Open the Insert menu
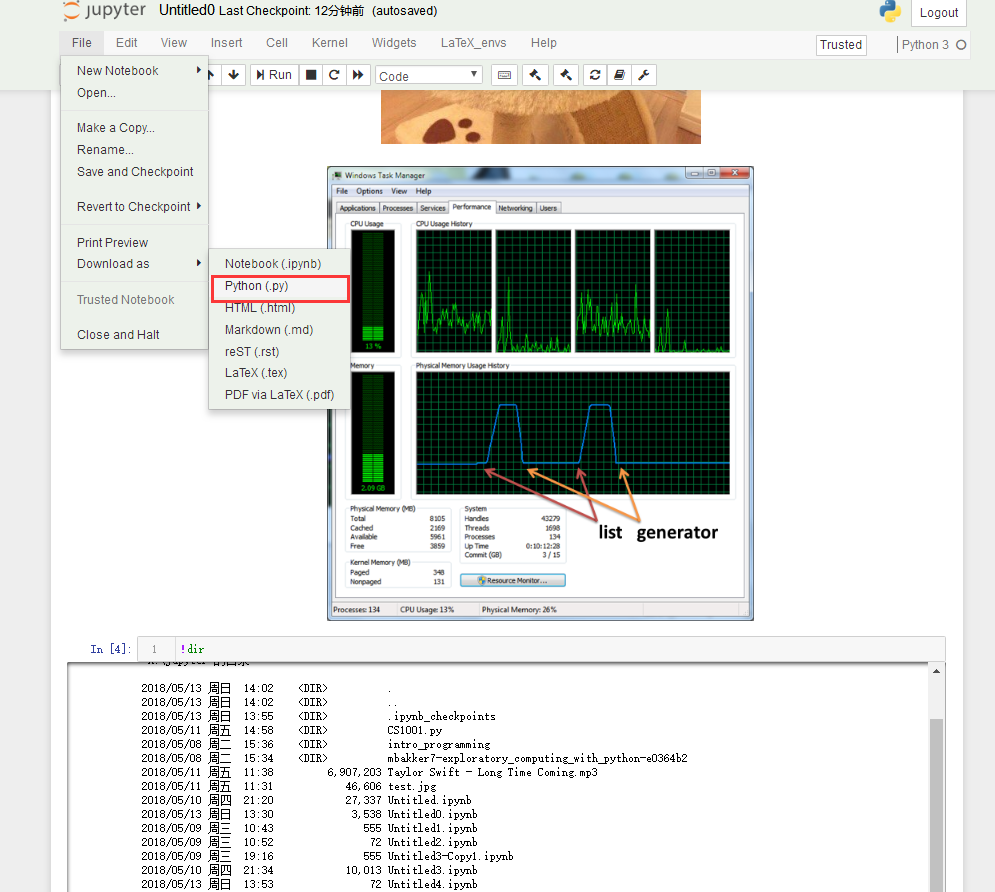The width and height of the screenshot is (995, 892). [x=227, y=43]
